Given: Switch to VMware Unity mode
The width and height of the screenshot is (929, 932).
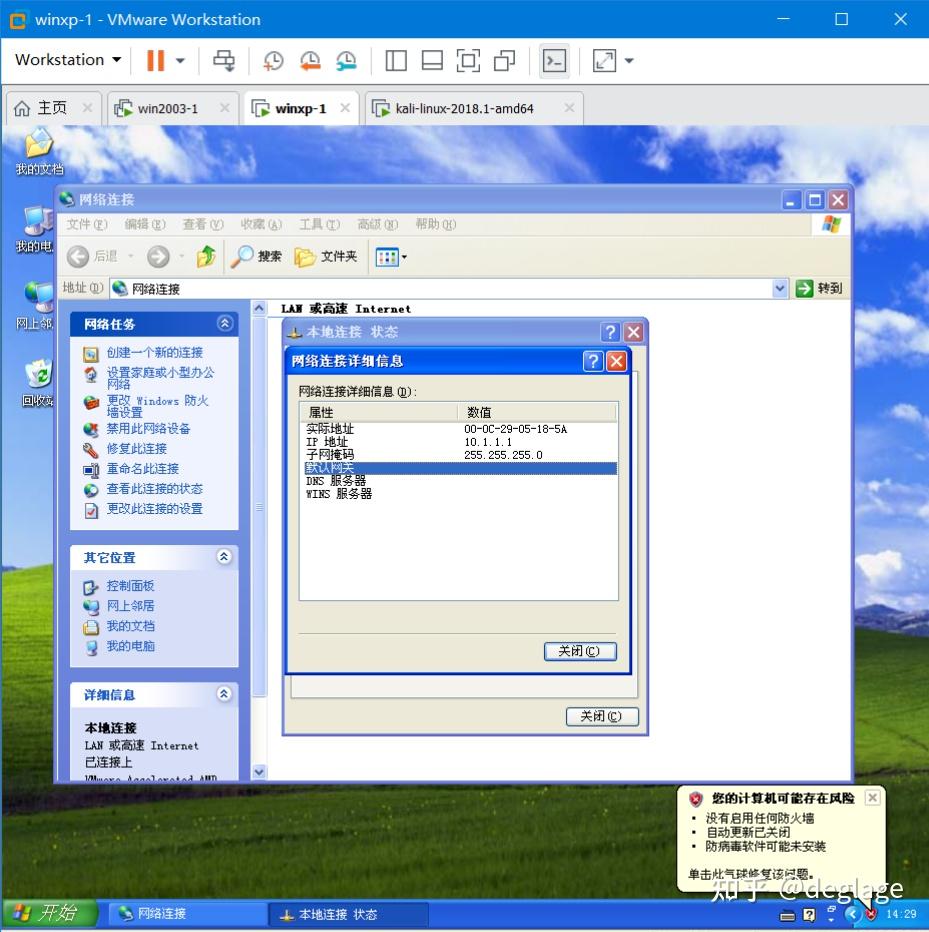Looking at the screenshot, I should pyautogui.click(x=505, y=60).
